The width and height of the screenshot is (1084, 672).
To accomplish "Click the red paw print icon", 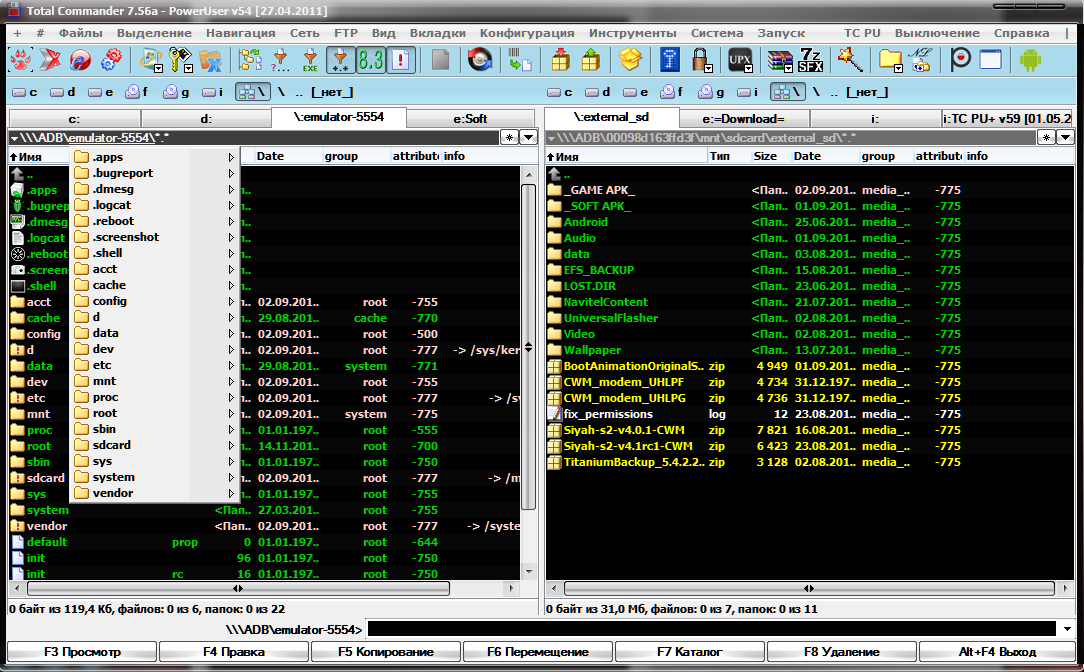I will click(21, 60).
